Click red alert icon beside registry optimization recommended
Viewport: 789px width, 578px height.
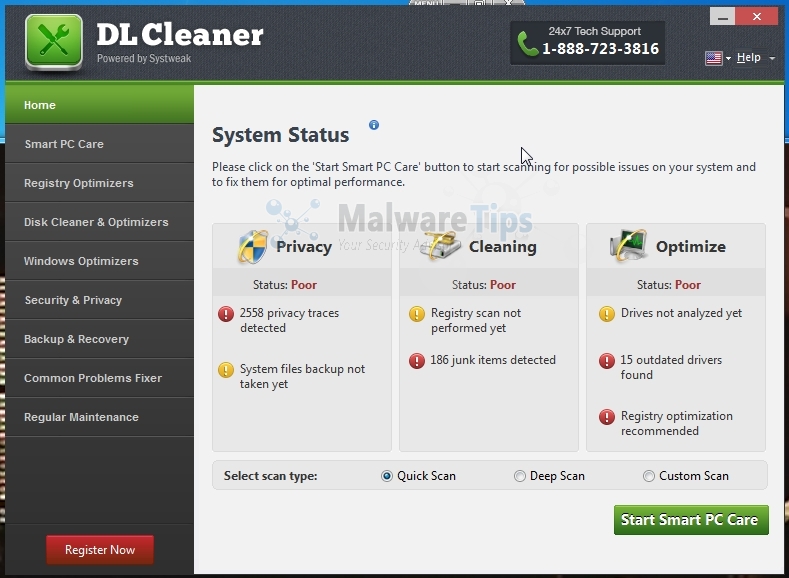tap(607, 417)
